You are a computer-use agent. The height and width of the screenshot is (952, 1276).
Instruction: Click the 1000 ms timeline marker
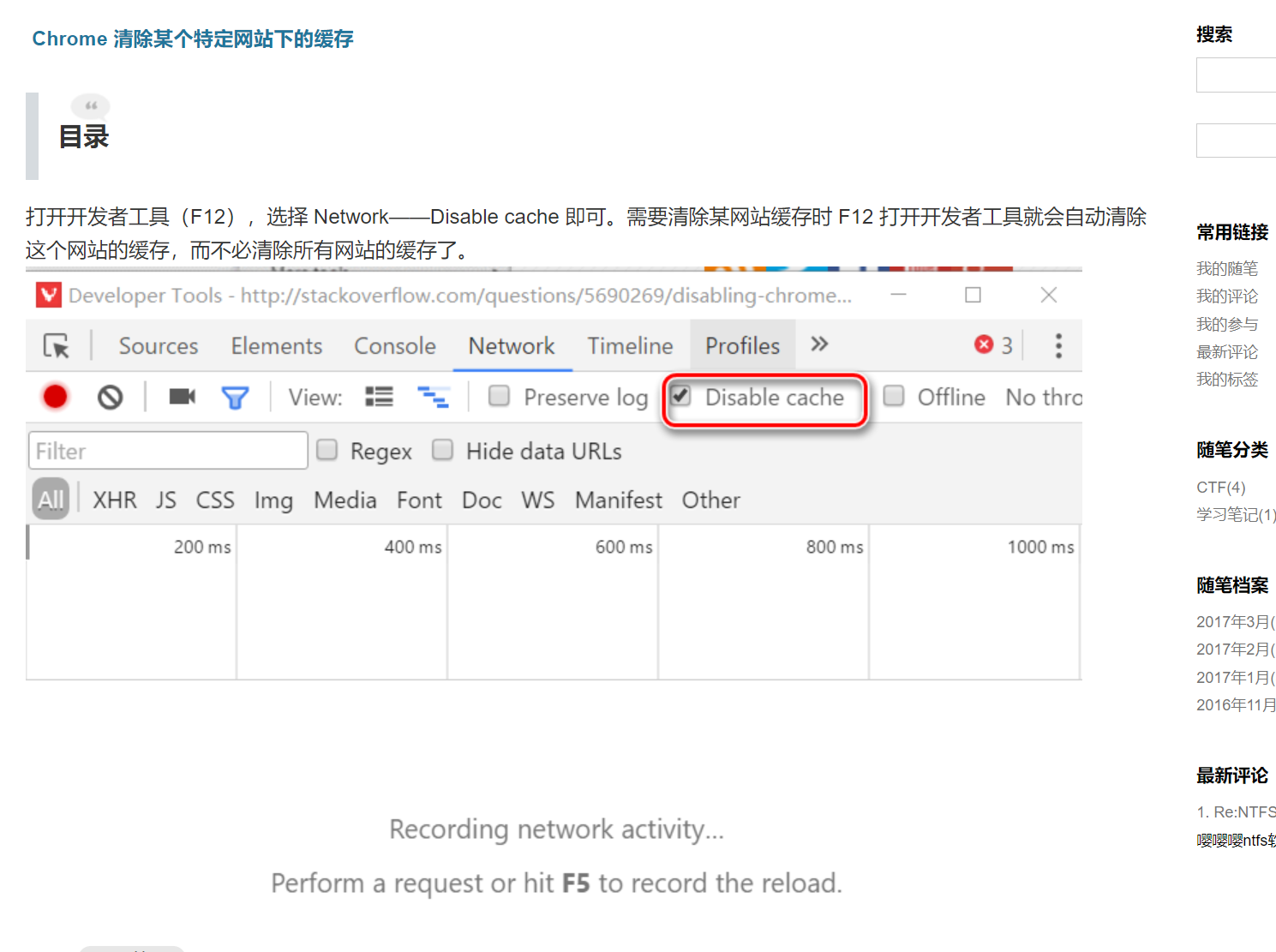pos(1040,547)
